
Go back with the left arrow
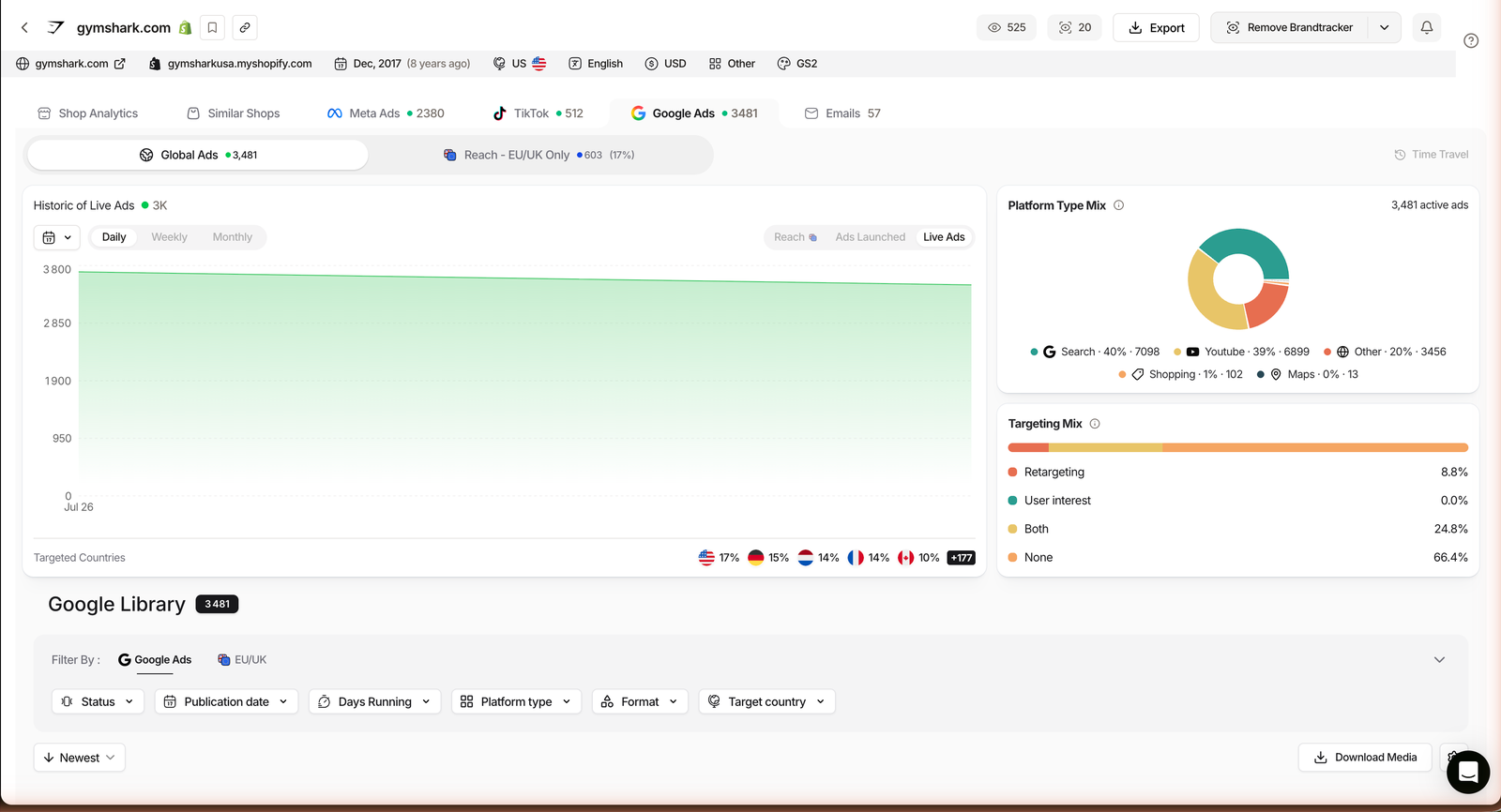coord(24,27)
